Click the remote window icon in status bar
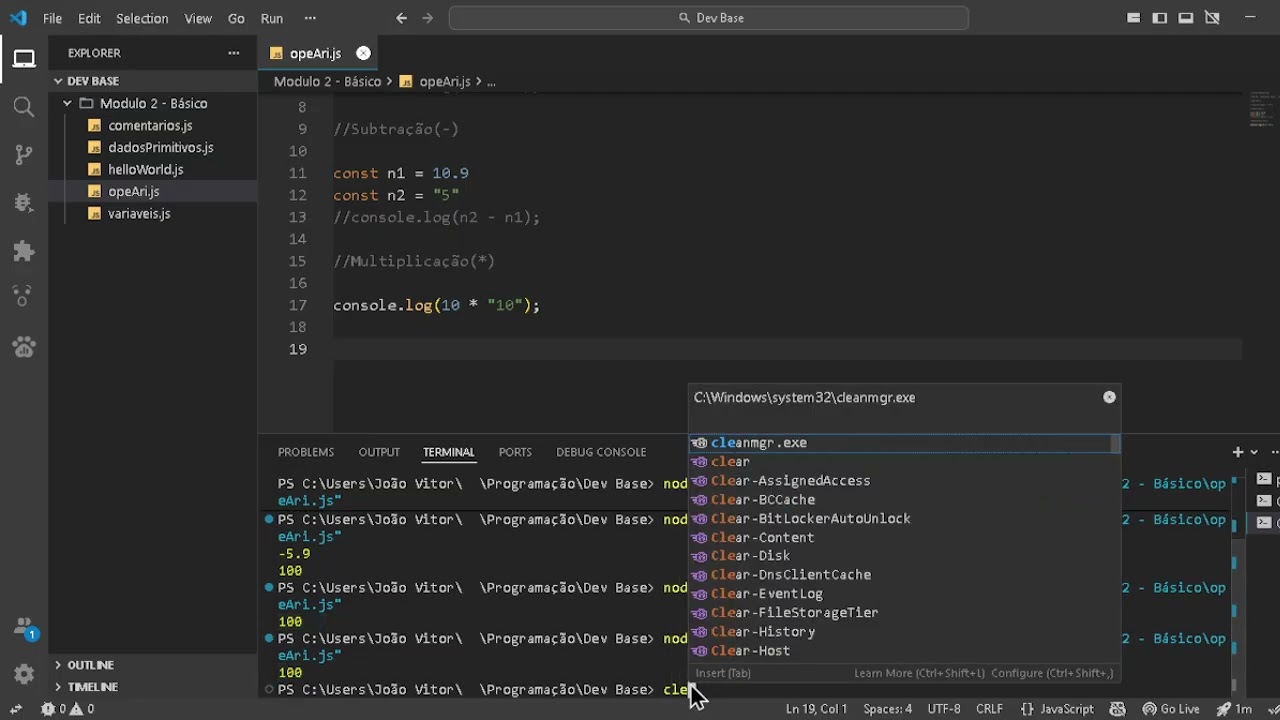This screenshot has width=1280, height=720. 16,709
